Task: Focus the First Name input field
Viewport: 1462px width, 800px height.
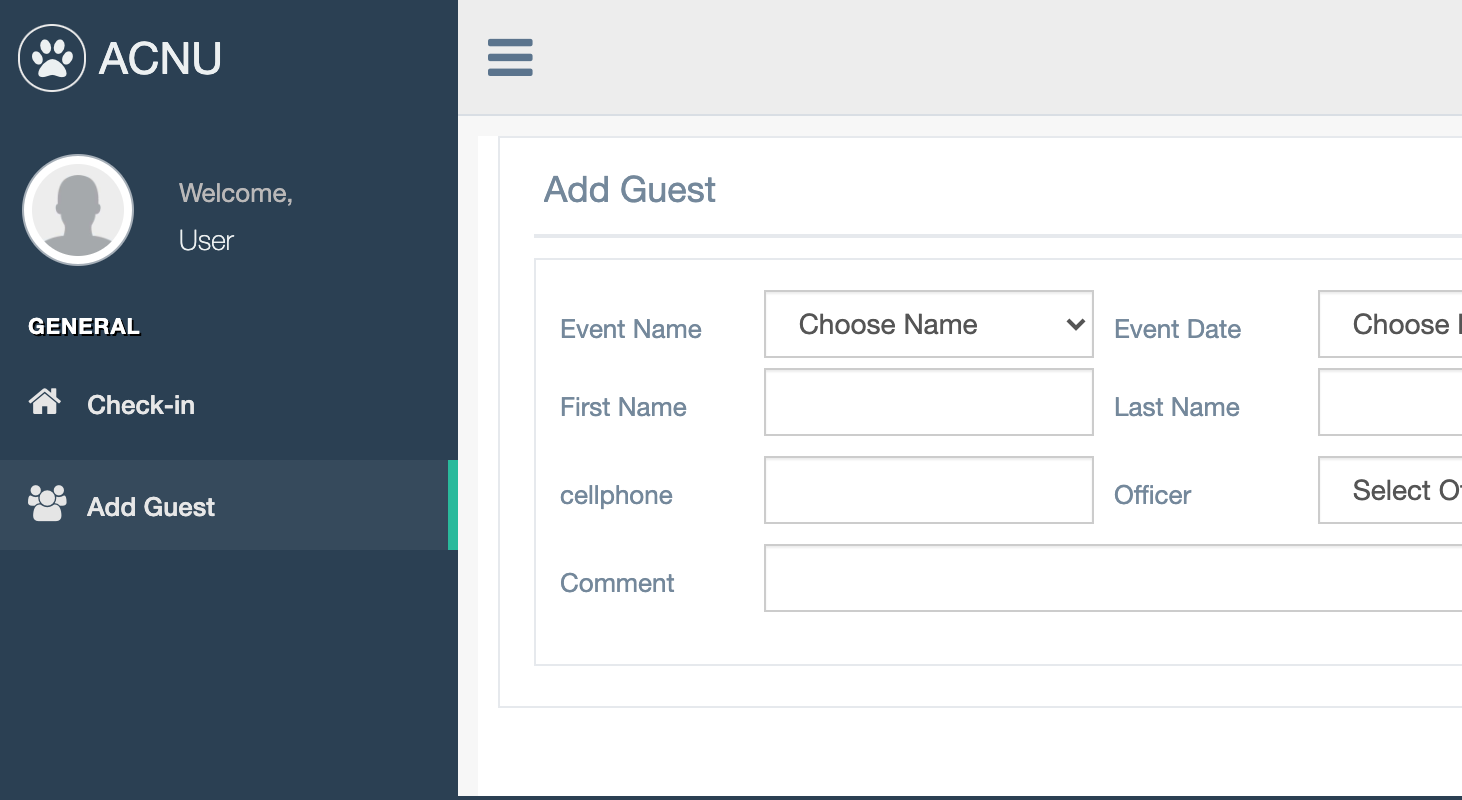Action: coord(928,402)
